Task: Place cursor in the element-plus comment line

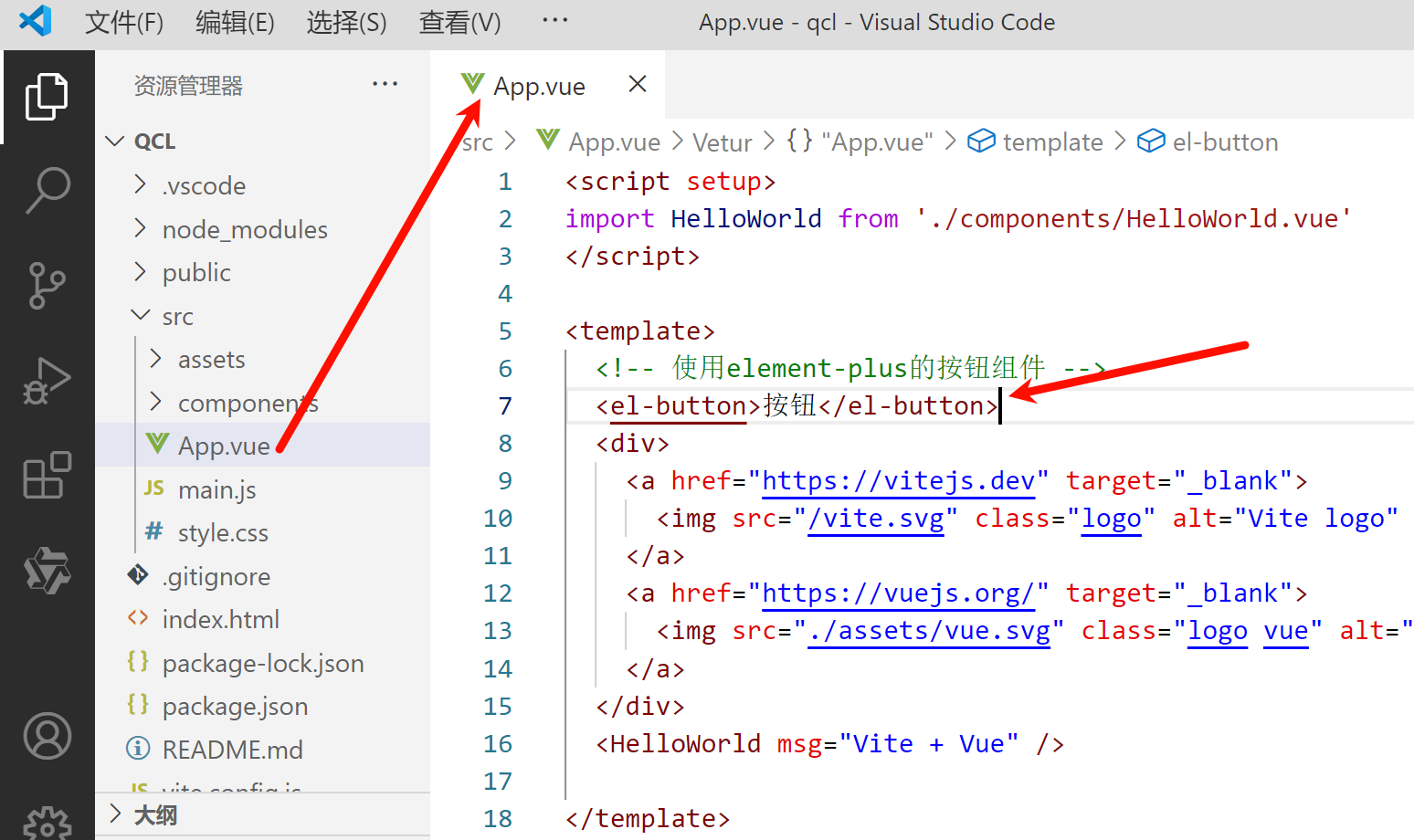Action: pos(850,368)
